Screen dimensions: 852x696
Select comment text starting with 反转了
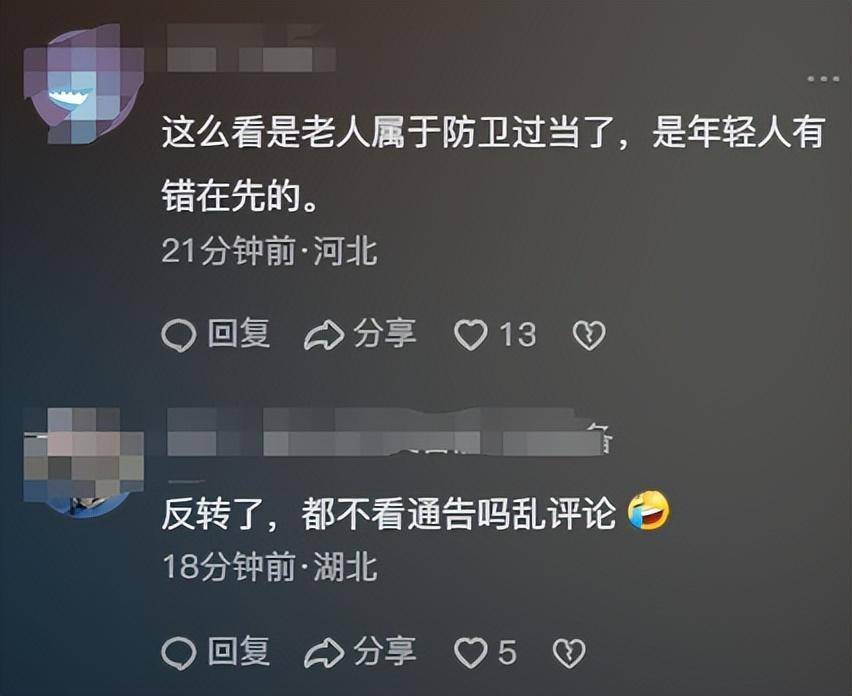389,513
